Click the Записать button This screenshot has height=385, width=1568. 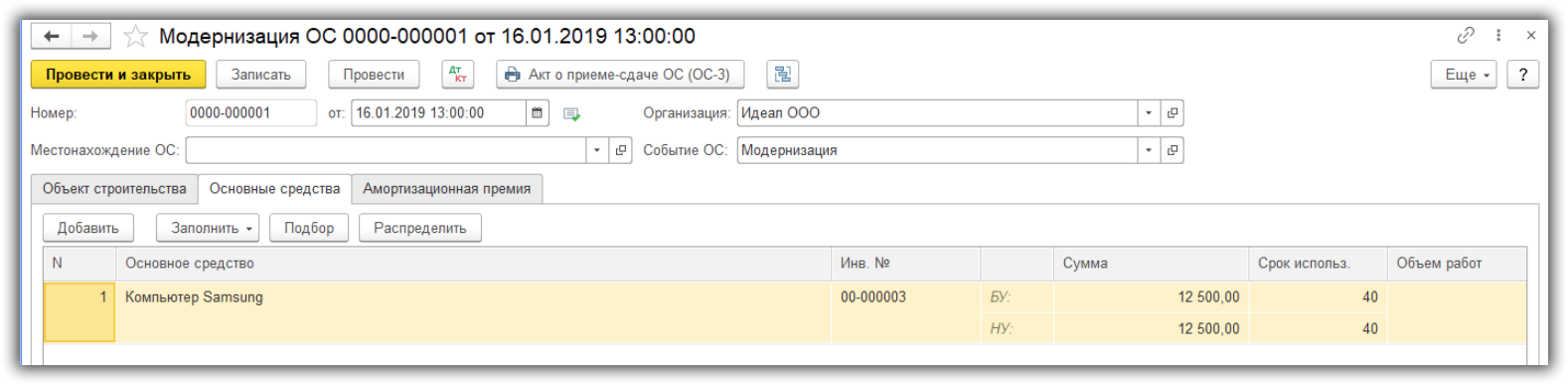pos(261,75)
